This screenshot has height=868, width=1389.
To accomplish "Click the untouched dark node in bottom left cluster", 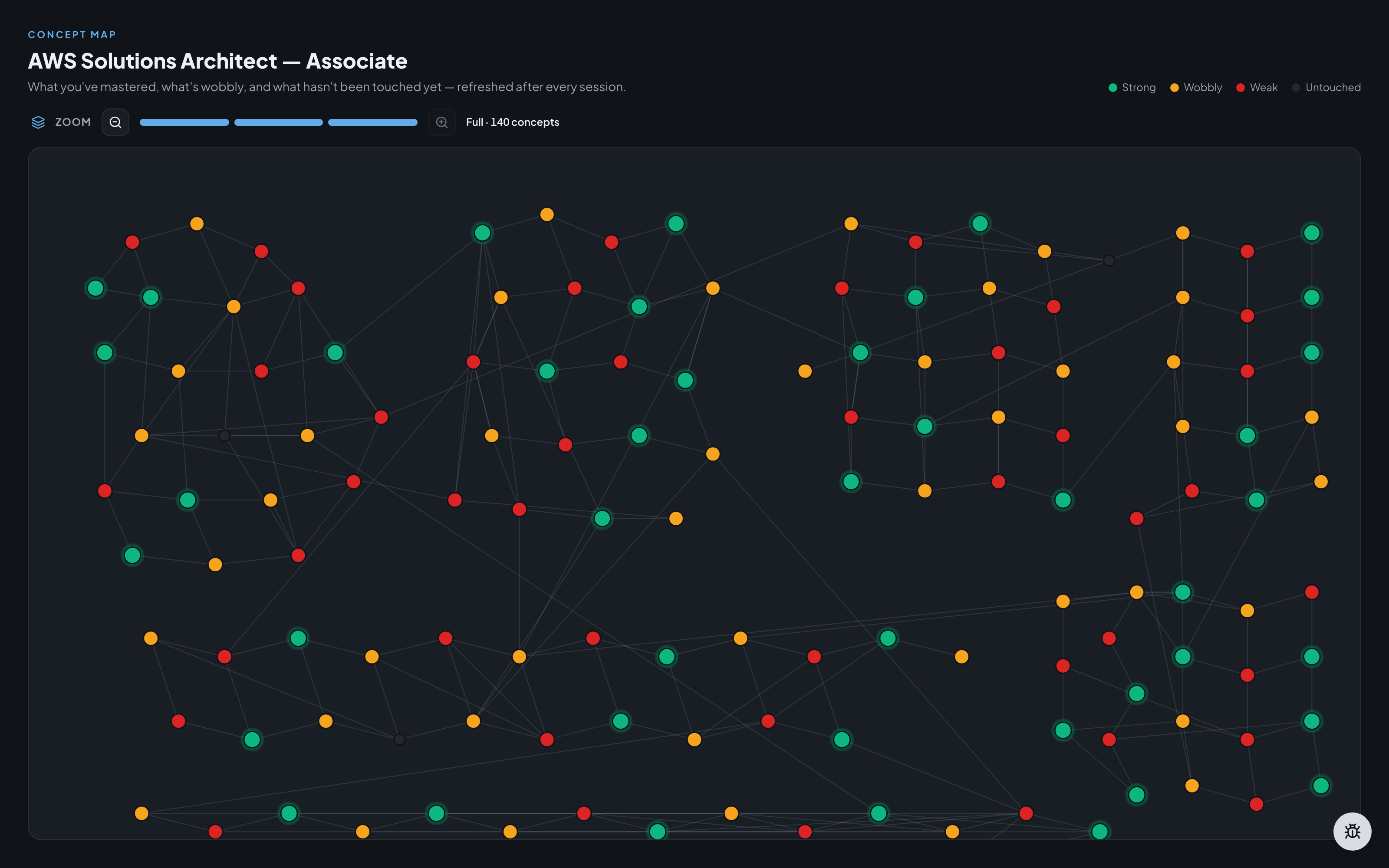I will click(x=399, y=740).
